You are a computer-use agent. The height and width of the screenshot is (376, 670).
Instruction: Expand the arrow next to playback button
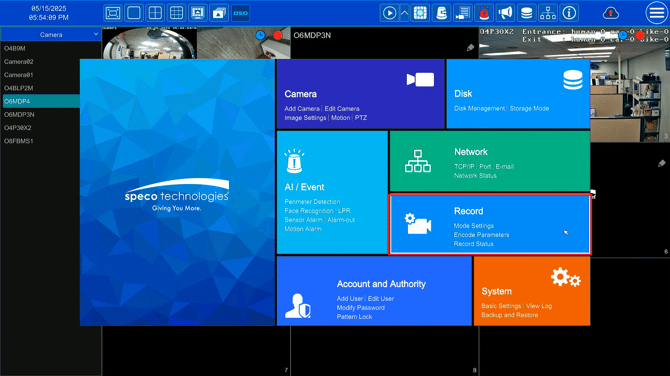(x=404, y=13)
